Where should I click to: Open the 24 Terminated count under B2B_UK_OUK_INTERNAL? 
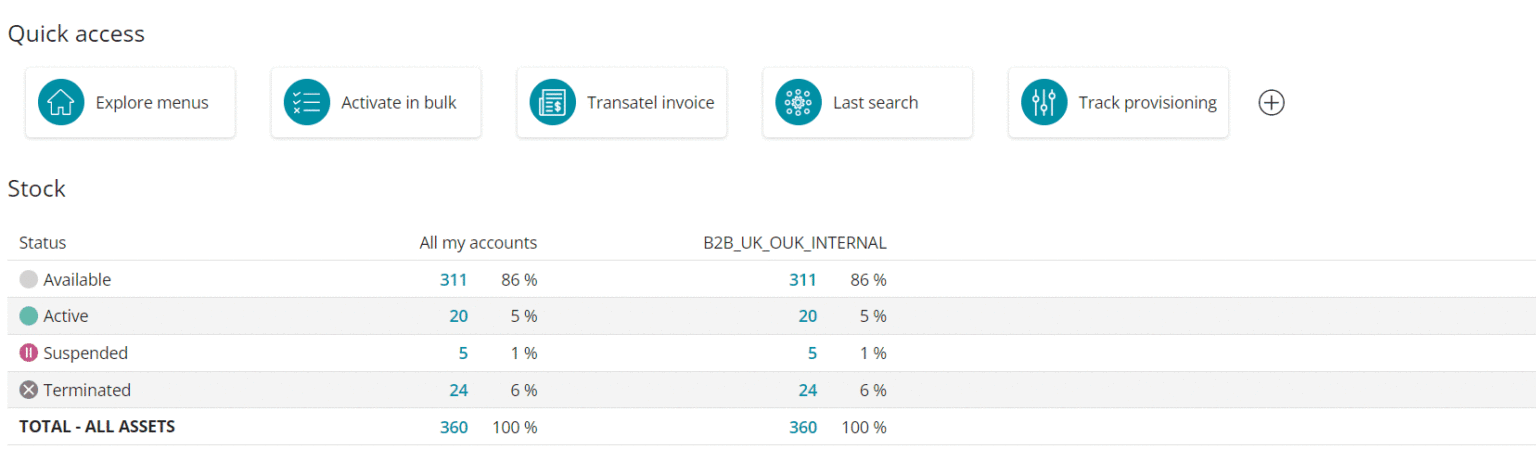click(807, 390)
